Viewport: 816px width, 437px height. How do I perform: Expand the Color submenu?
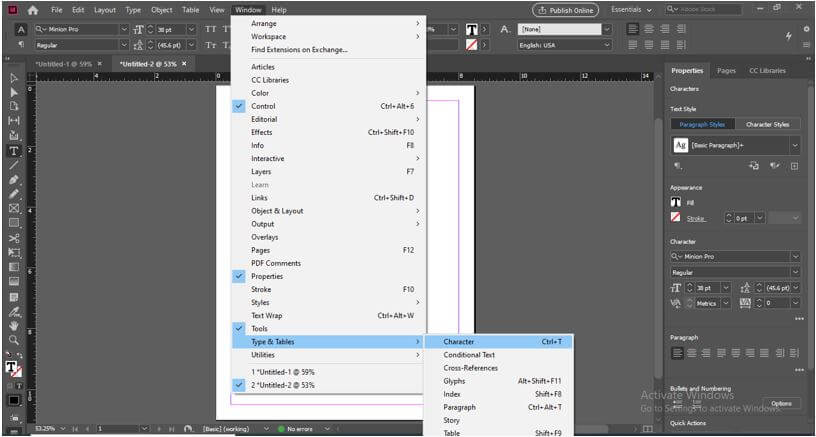click(x=329, y=93)
